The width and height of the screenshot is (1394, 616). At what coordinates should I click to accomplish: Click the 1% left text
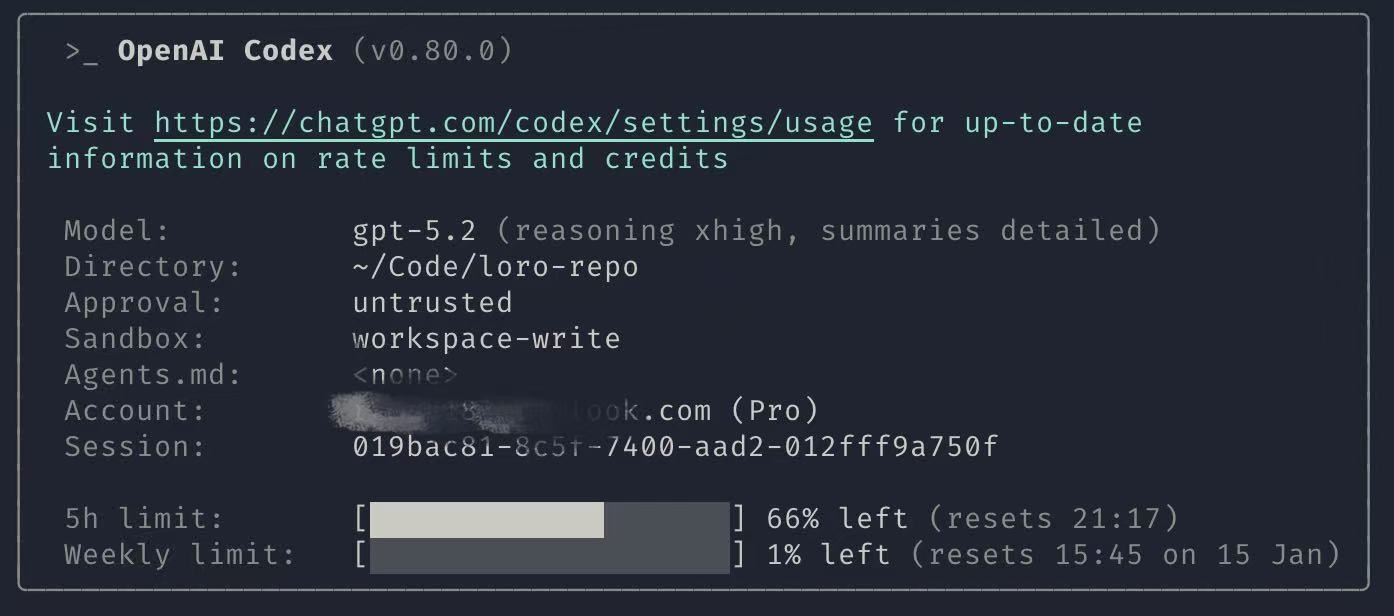tap(828, 555)
